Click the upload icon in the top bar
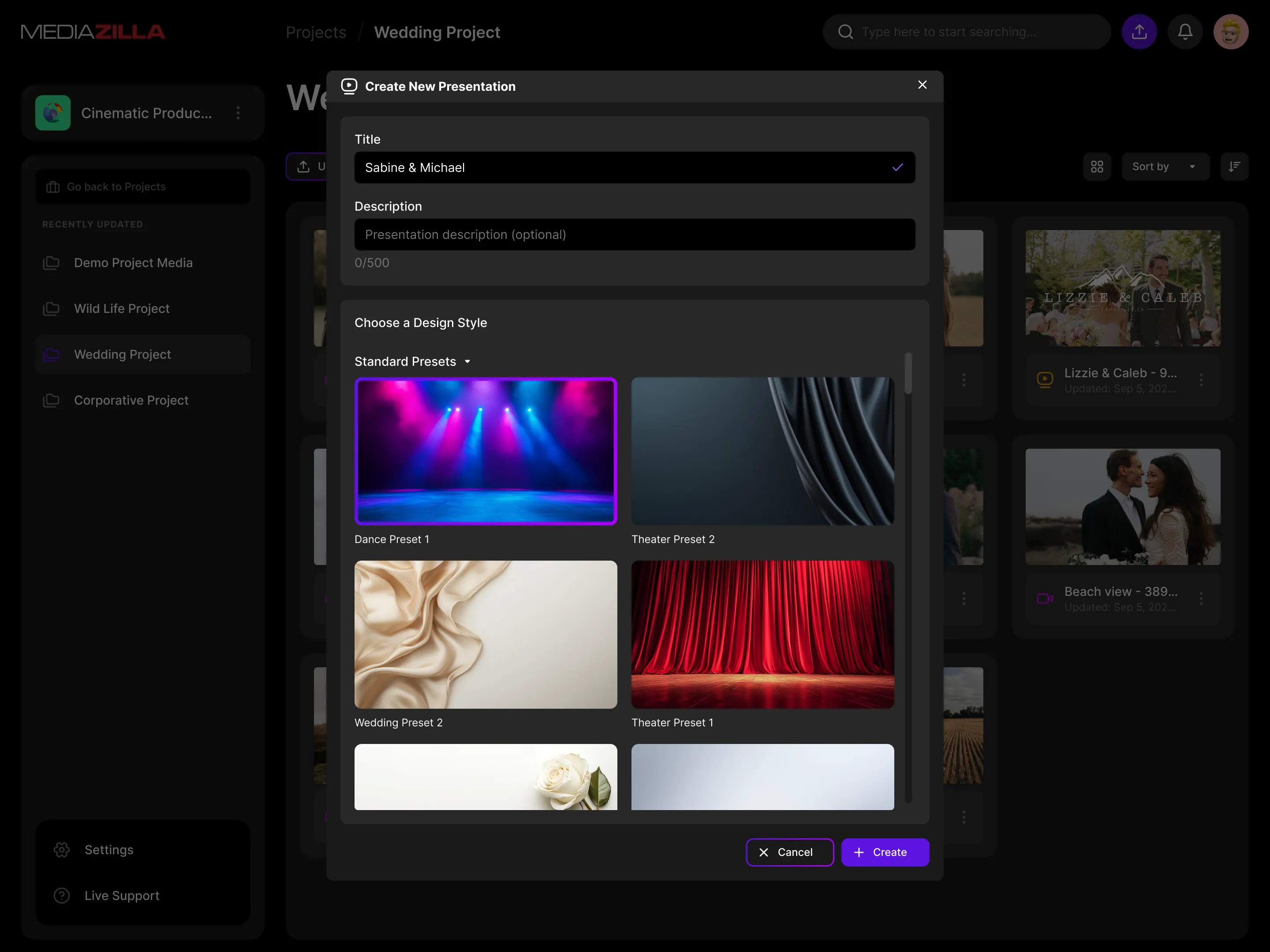Image resolution: width=1270 pixels, height=952 pixels. pyautogui.click(x=1139, y=32)
